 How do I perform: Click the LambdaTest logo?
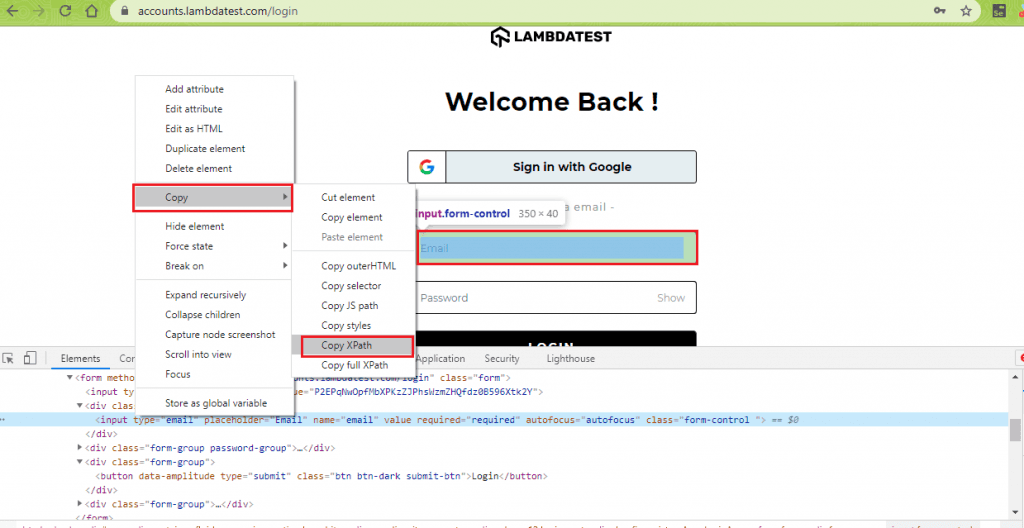click(551, 37)
